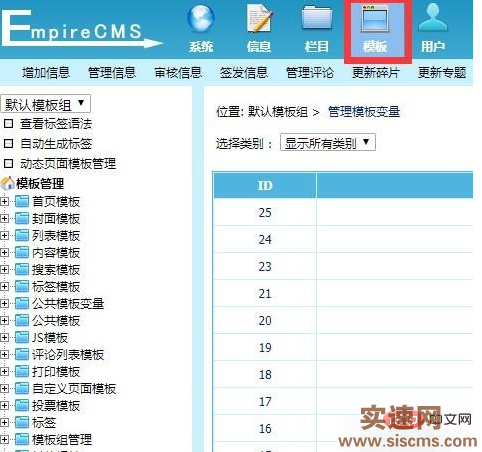The height and width of the screenshot is (452, 482).
Task: Select the table row with ID 18
Action: 343,374
